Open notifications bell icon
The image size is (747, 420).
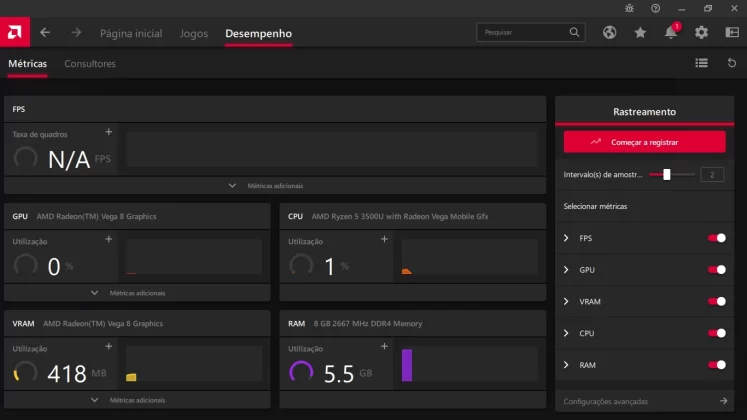671,32
